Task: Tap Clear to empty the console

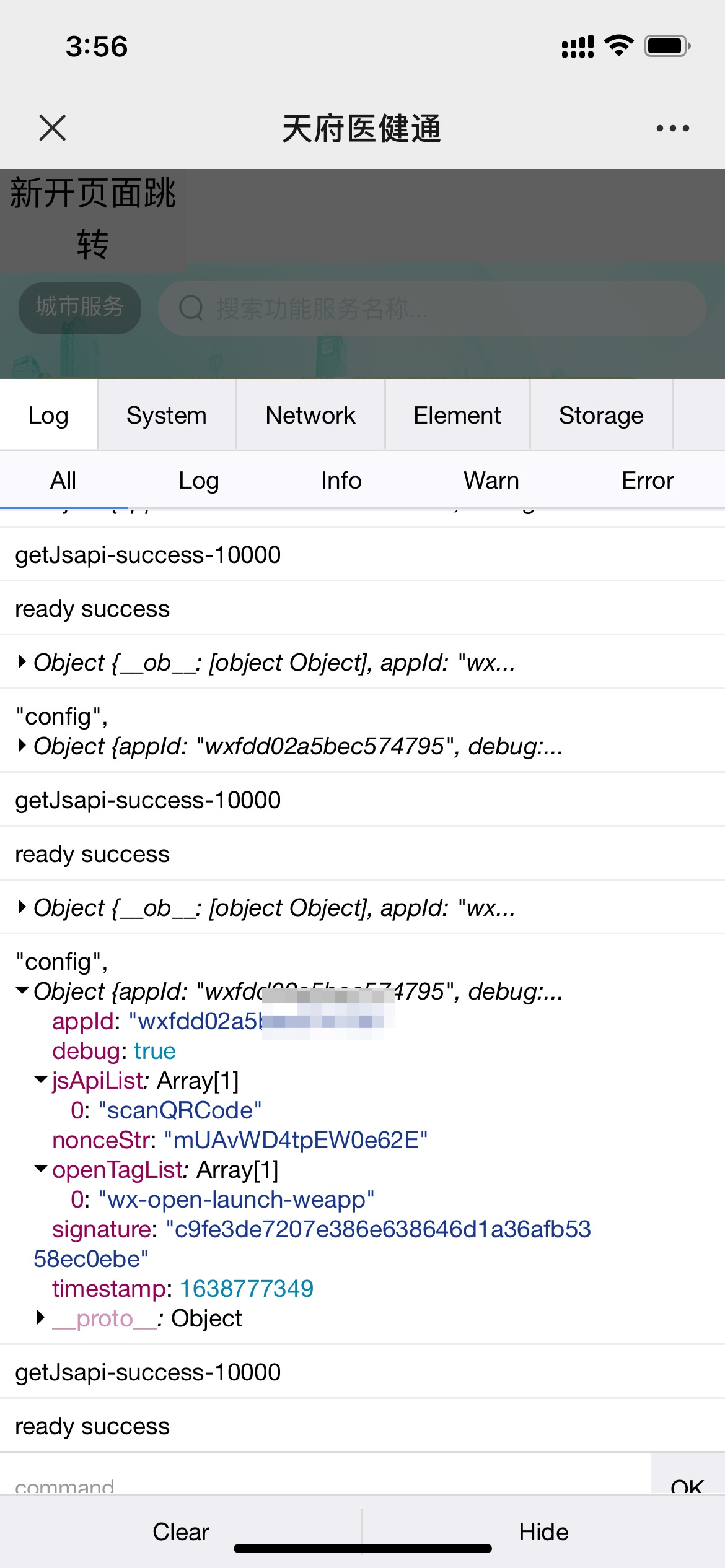Action: click(181, 1531)
